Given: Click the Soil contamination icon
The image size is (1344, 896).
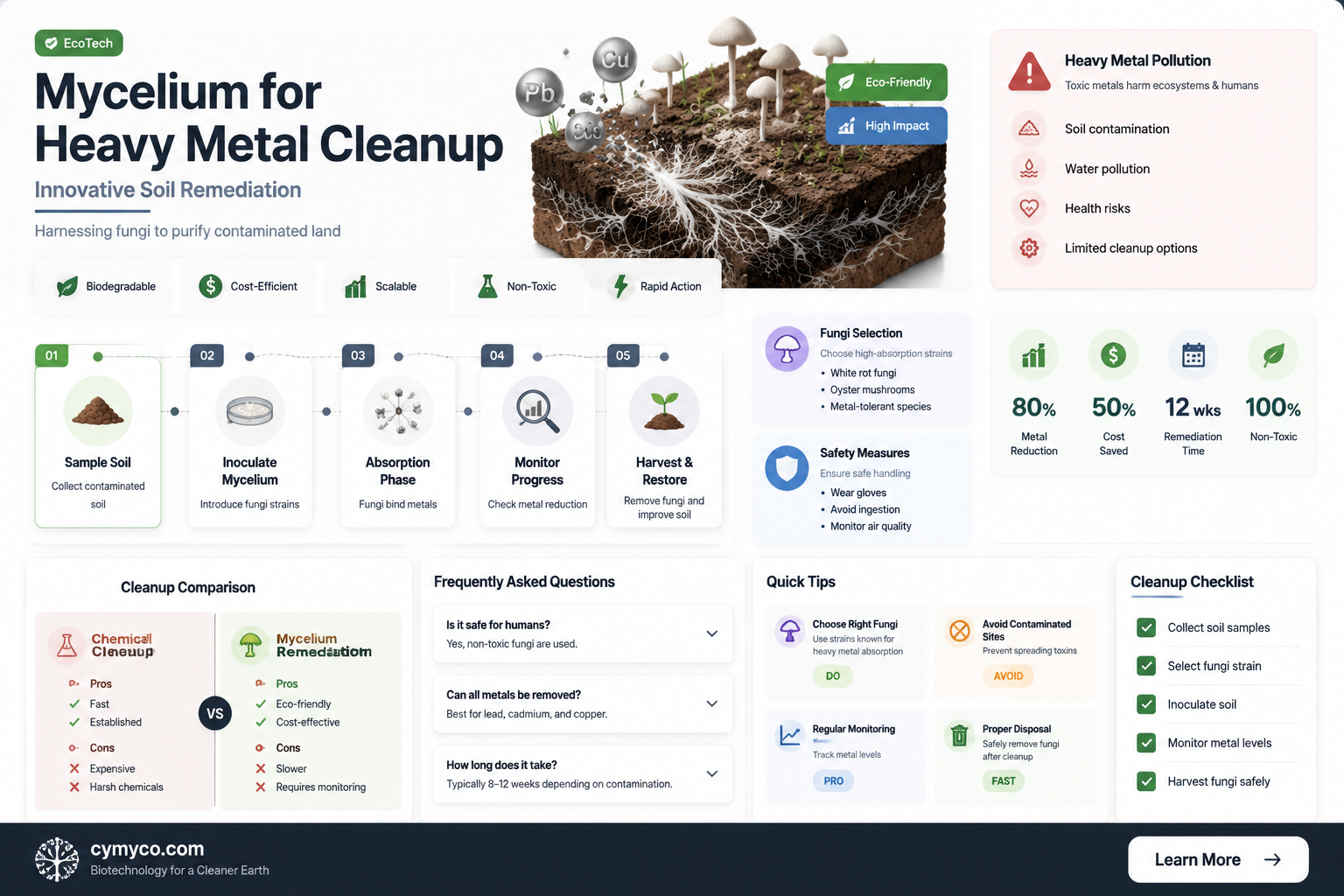Looking at the screenshot, I should point(1029,129).
